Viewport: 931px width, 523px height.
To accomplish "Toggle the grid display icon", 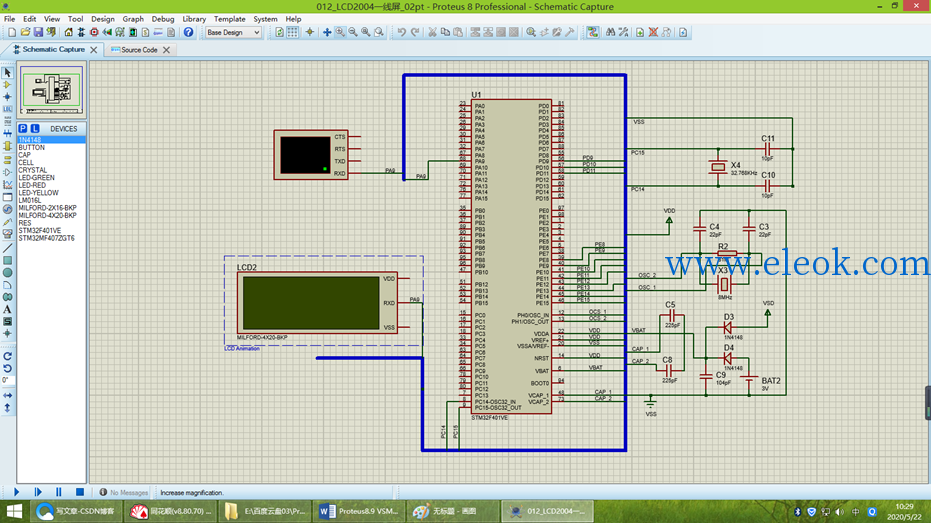I will (x=293, y=32).
